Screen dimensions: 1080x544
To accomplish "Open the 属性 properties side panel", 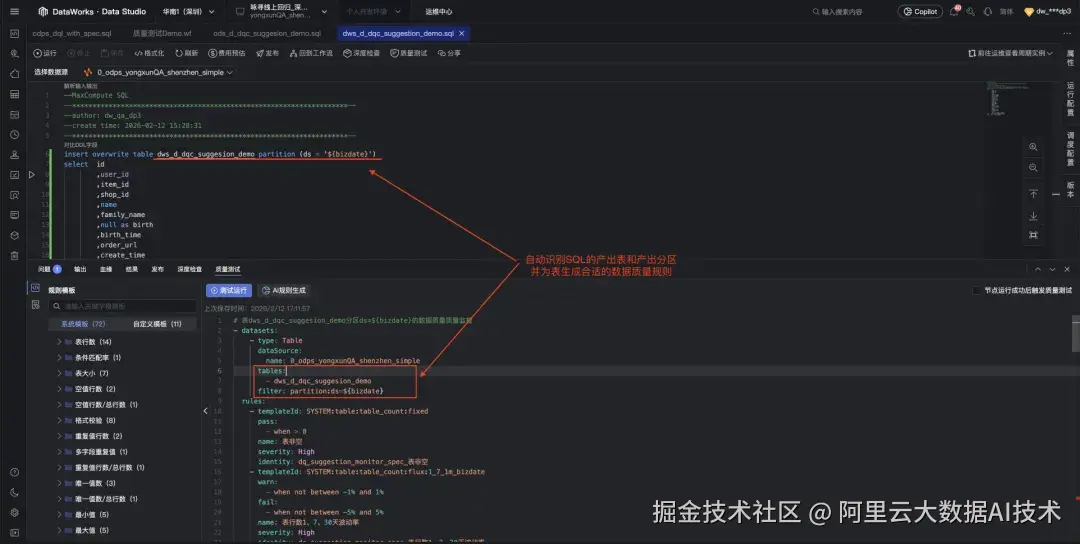I will tap(1070, 57).
